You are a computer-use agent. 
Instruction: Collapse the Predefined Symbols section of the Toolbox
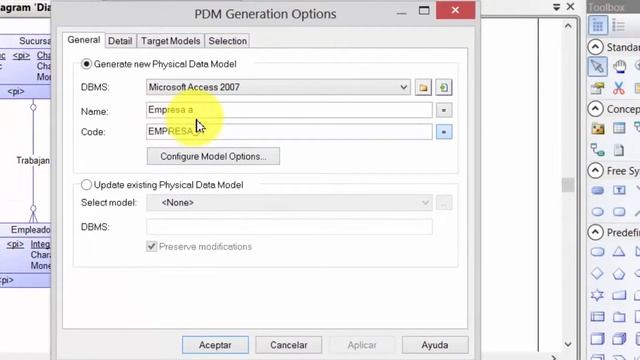point(595,232)
